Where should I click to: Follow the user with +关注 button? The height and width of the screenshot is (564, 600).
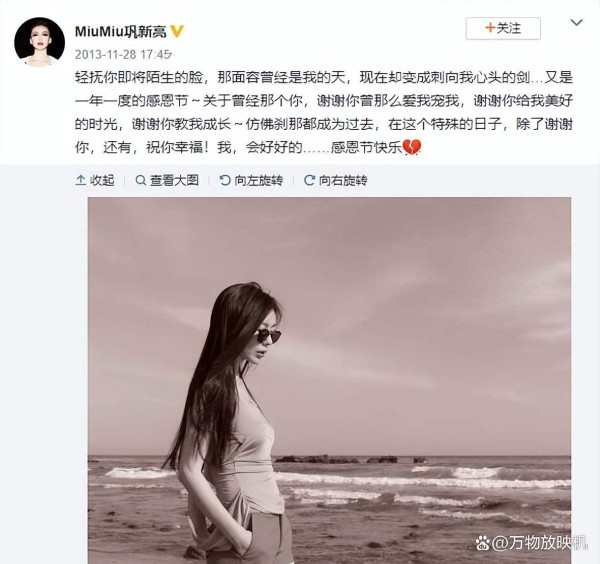503,28
